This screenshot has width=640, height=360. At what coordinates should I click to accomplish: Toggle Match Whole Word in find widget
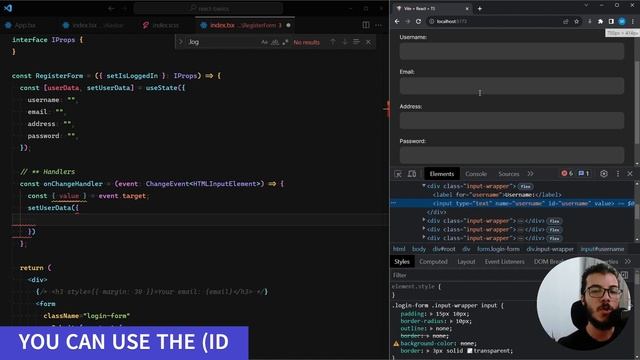(275, 42)
